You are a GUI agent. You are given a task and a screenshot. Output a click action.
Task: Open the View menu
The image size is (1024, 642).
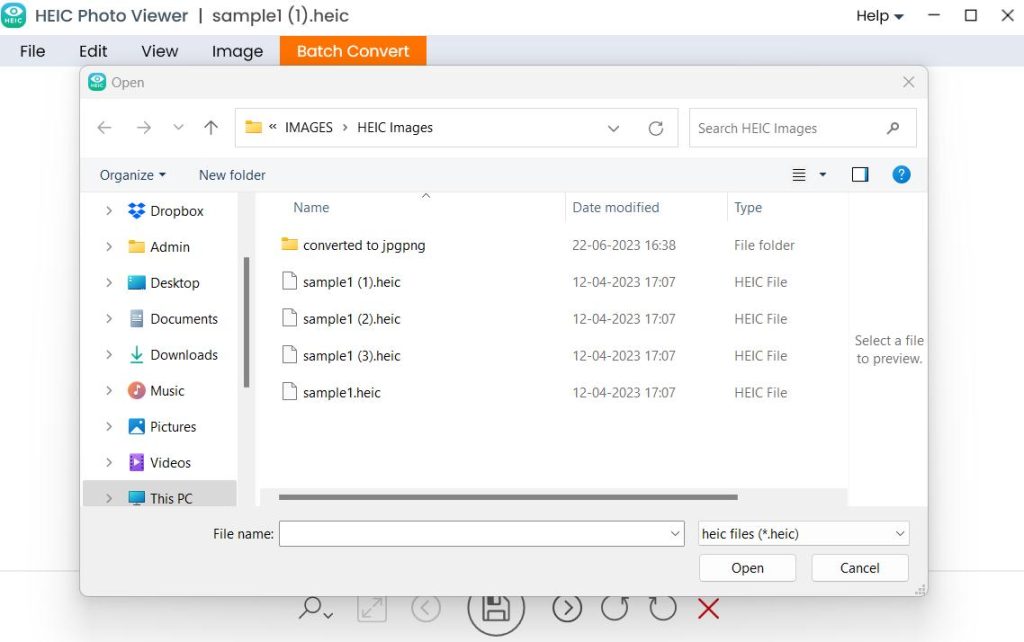click(159, 51)
